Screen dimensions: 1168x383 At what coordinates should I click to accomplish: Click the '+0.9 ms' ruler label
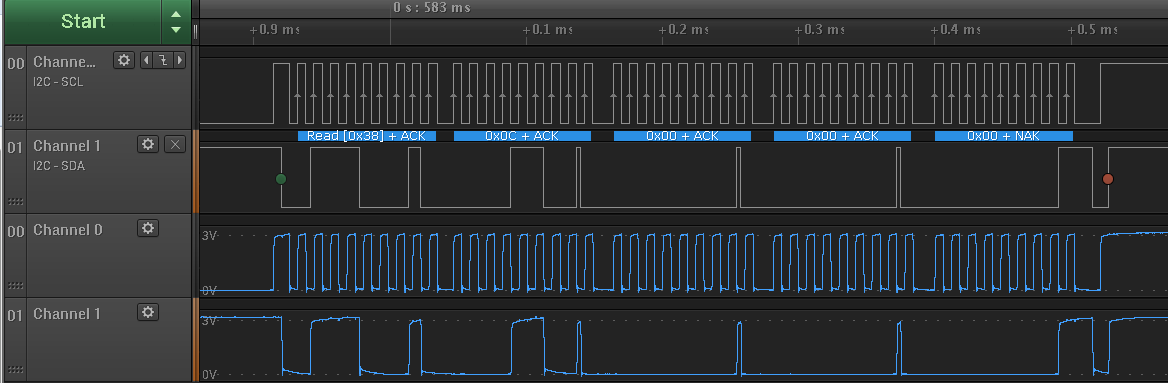point(275,30)
